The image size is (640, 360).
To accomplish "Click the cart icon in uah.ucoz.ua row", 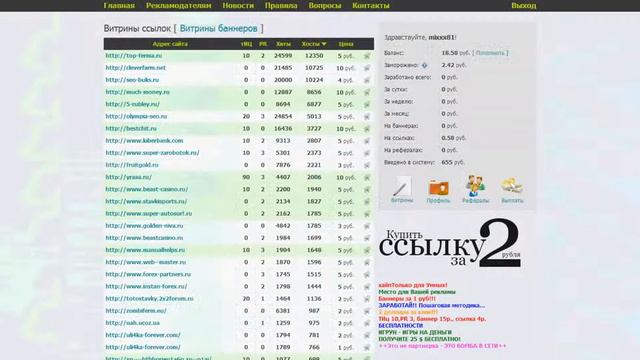I will coord(367,323).
